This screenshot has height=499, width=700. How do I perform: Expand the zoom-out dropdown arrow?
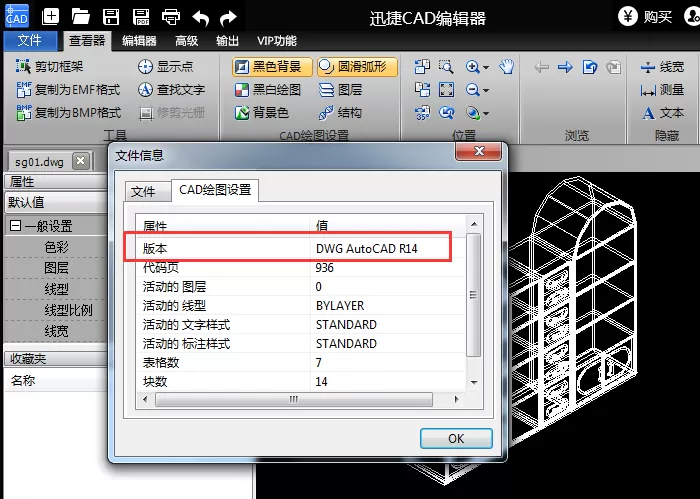(x=486, y=91)
